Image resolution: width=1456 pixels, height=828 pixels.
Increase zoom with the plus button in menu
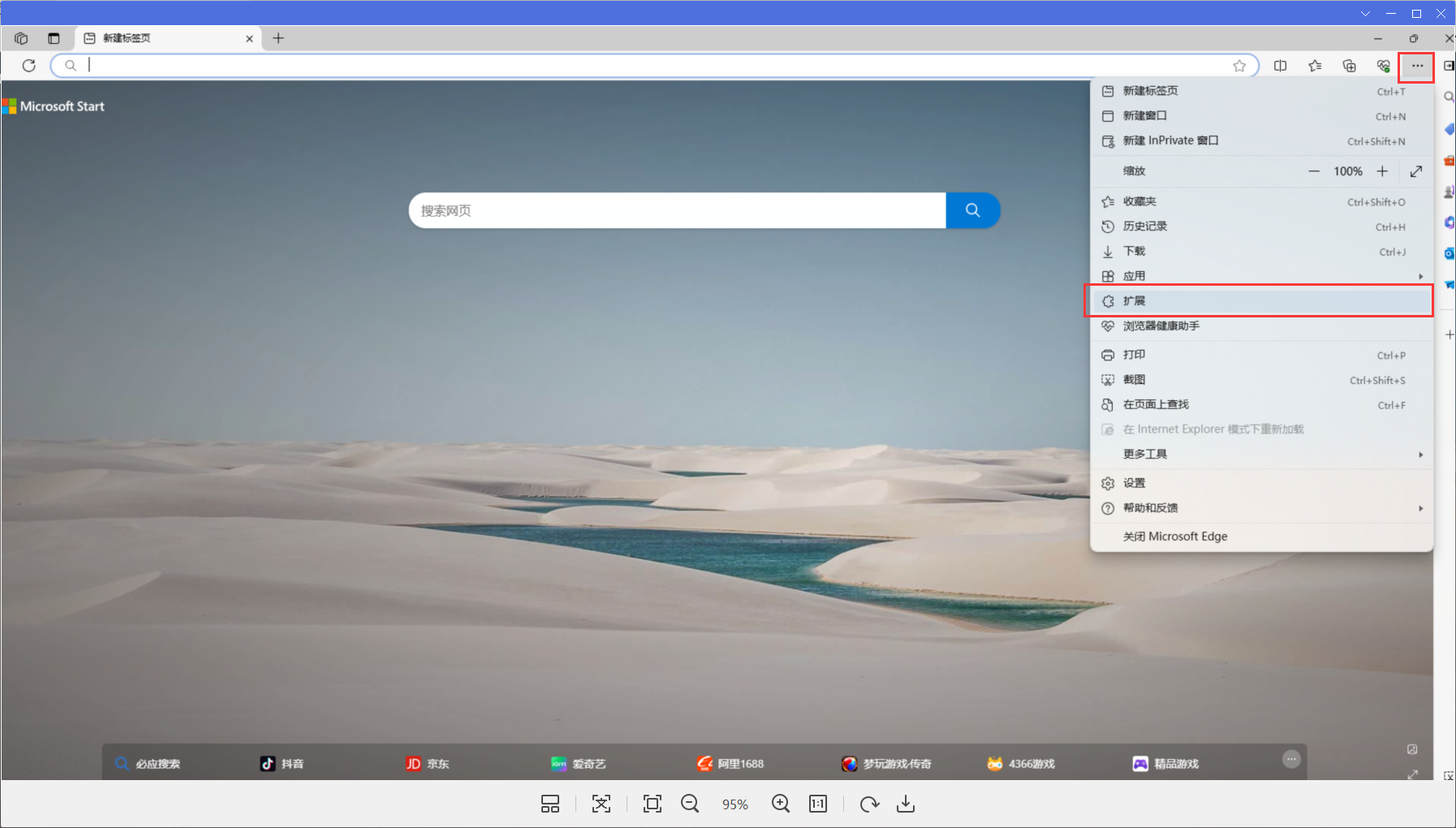click(1382, 171)
